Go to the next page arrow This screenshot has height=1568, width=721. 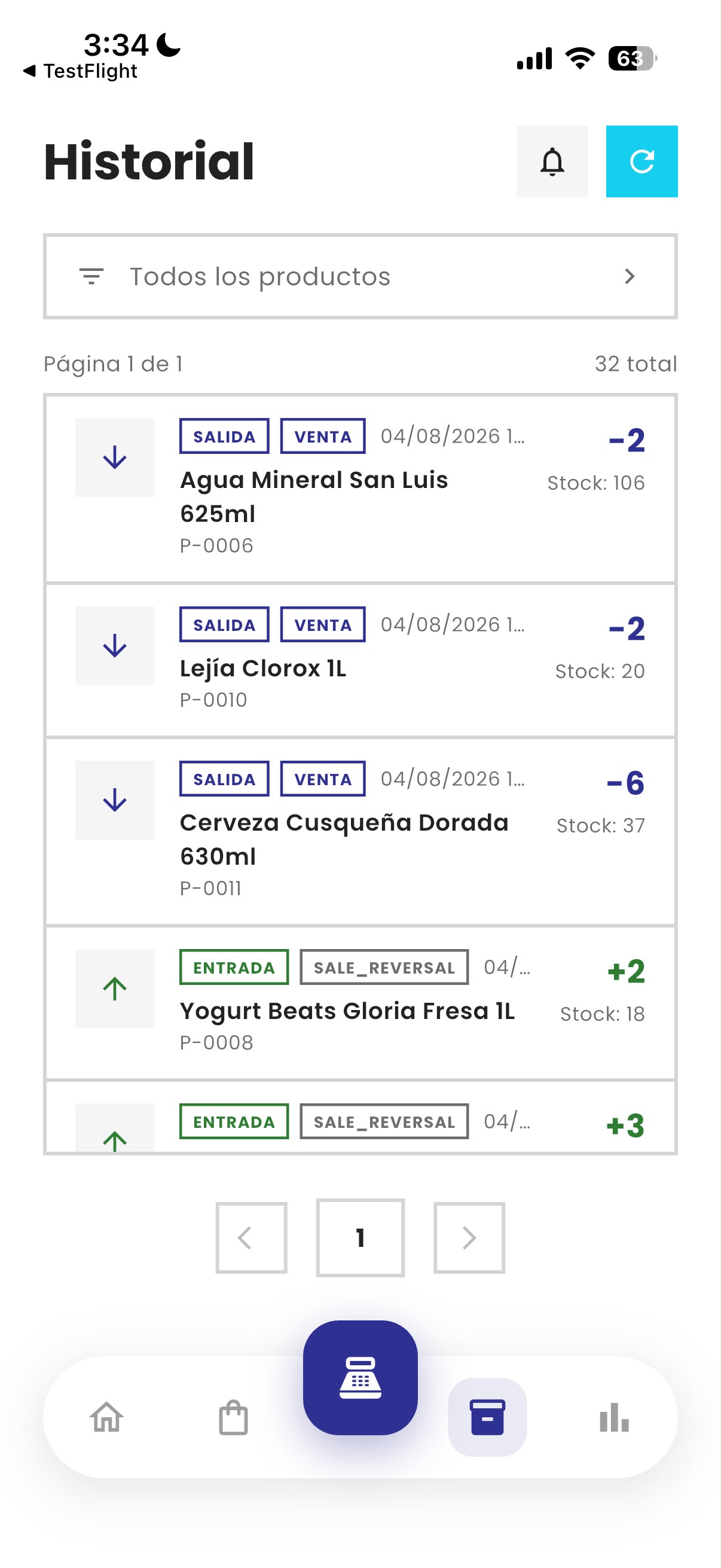click(x=469, y=1237)
